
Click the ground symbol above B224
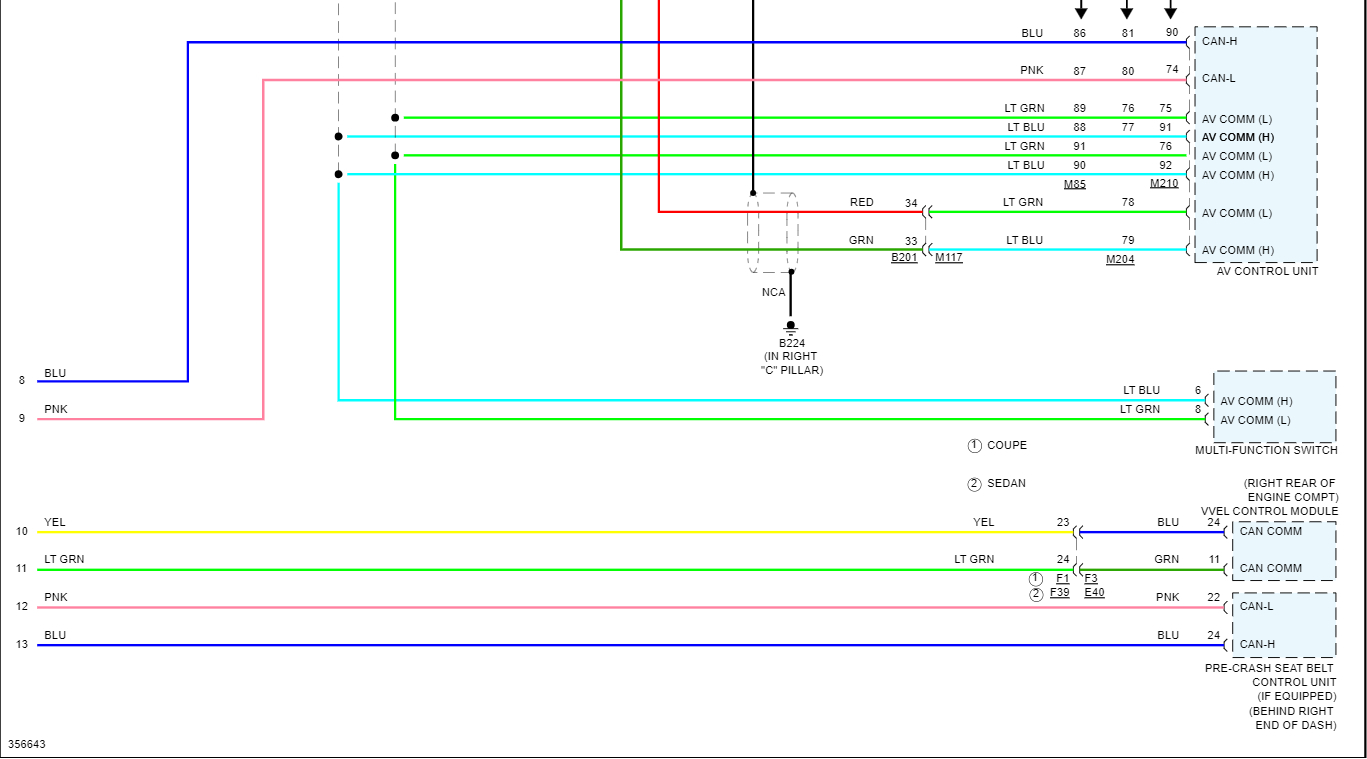click(791, 327)
